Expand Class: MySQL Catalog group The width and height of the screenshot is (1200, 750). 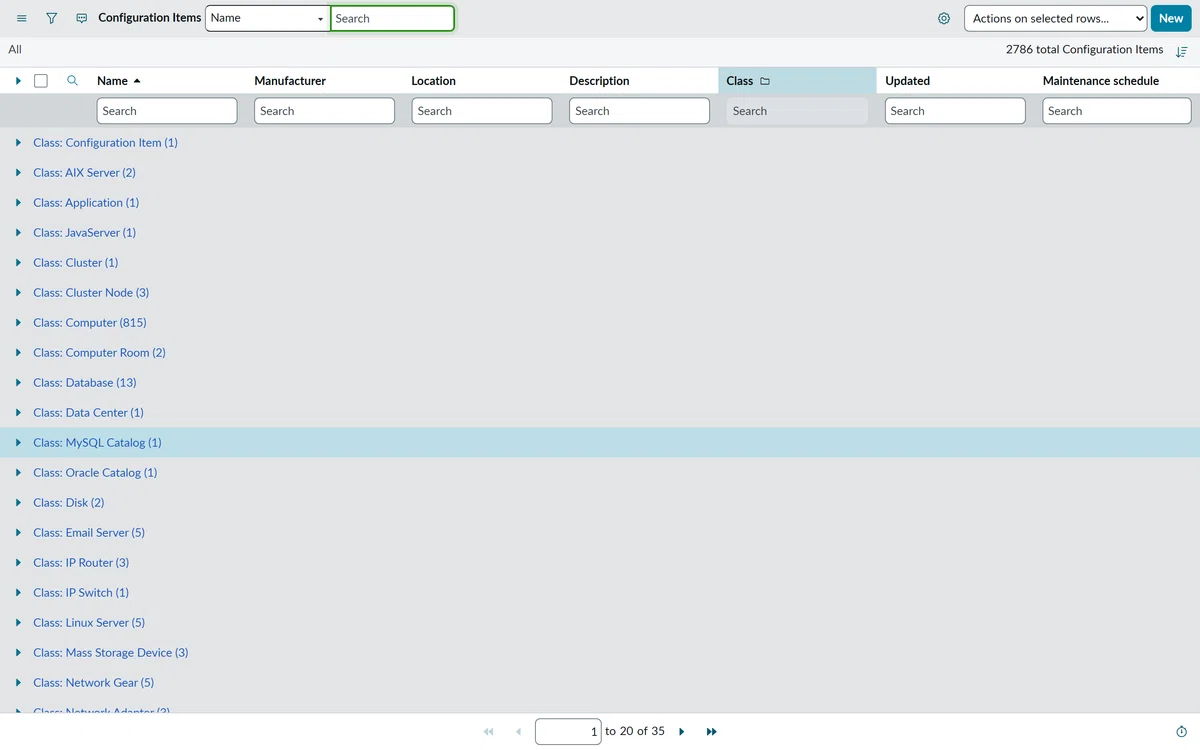click(18, 443)
